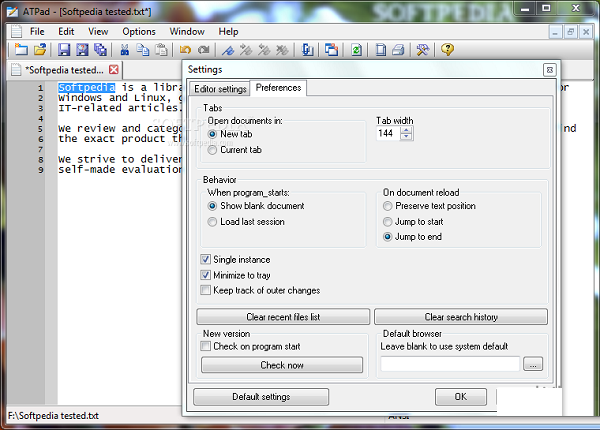
Task: Open settings via hammer-wrench toolbar icon
Action: point(423,49)
